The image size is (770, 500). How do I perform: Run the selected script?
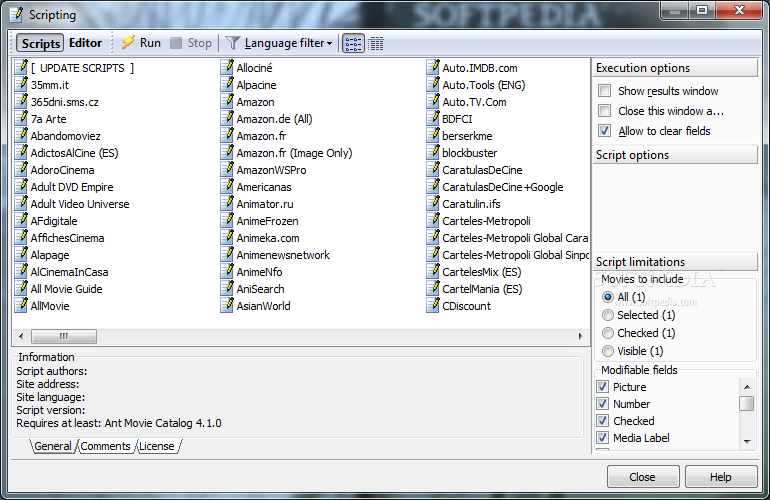coord(141,43)
